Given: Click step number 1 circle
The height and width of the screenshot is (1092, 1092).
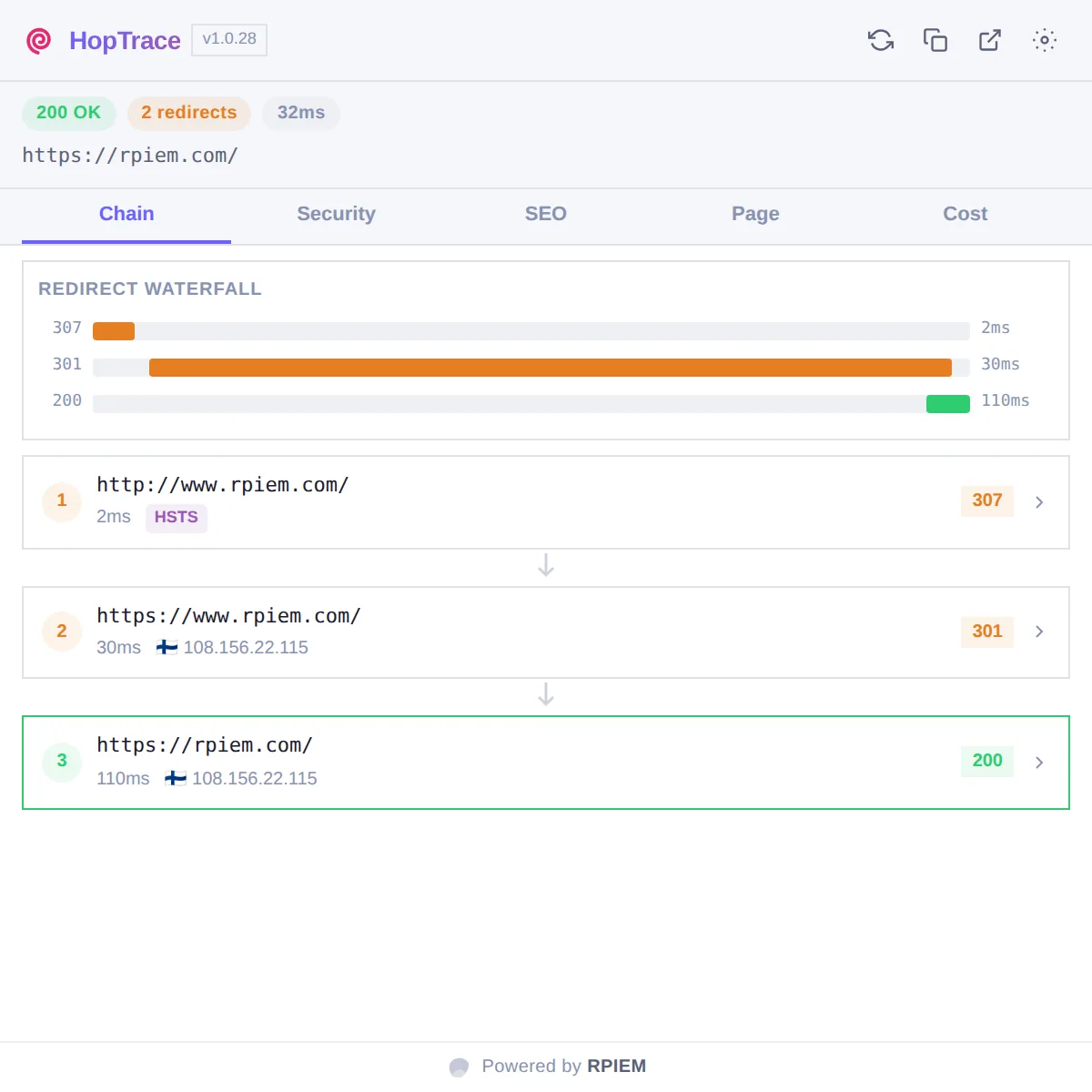Looking at the screenshot, I should (x=62, y=500).
